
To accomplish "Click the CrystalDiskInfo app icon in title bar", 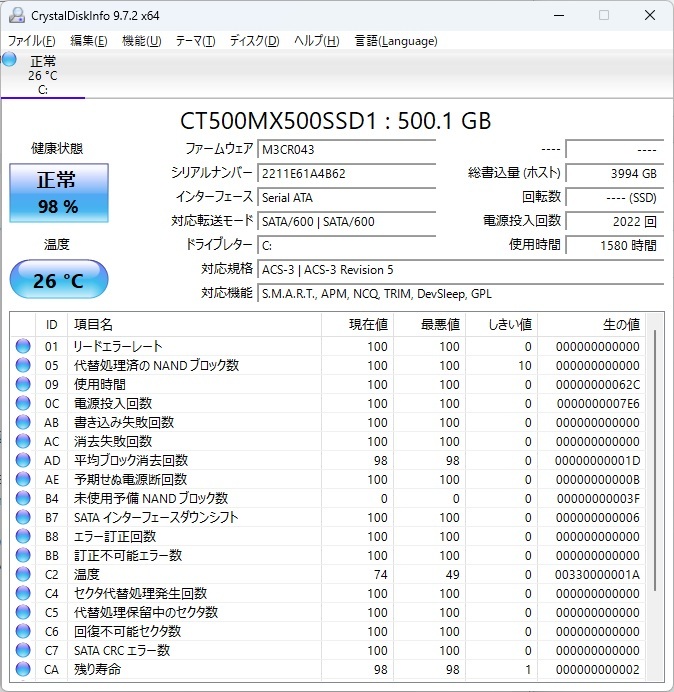I will pyautogui.click(x=14, y=15).
